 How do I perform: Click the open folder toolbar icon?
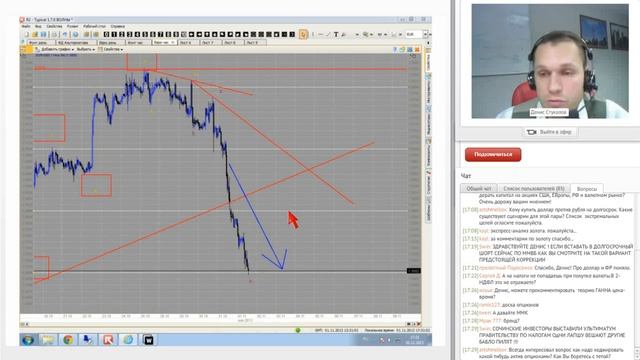tap(35, 35)
